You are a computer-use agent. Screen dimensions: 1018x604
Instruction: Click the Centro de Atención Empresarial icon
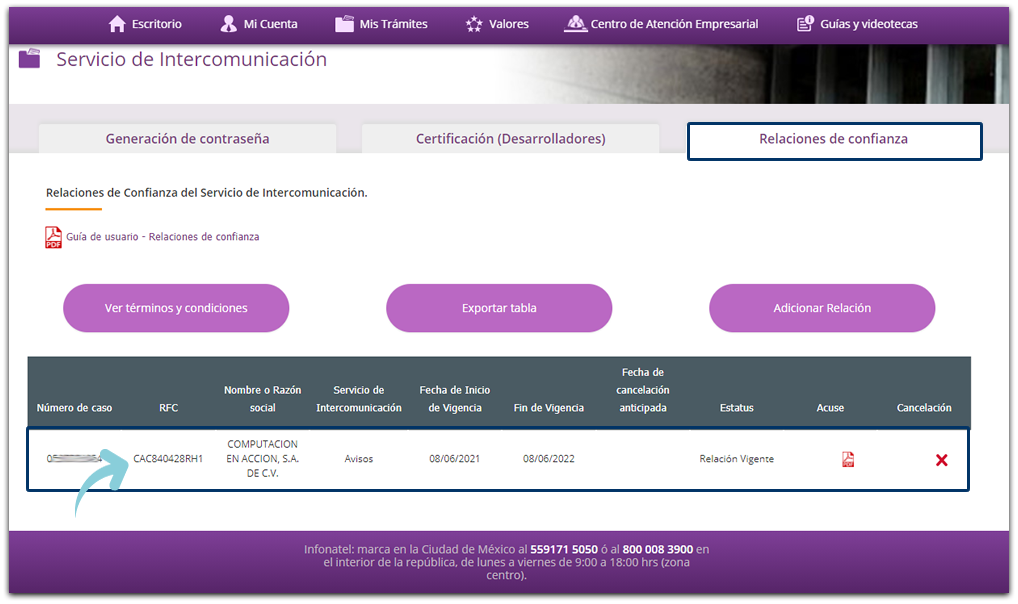point(575,24)
